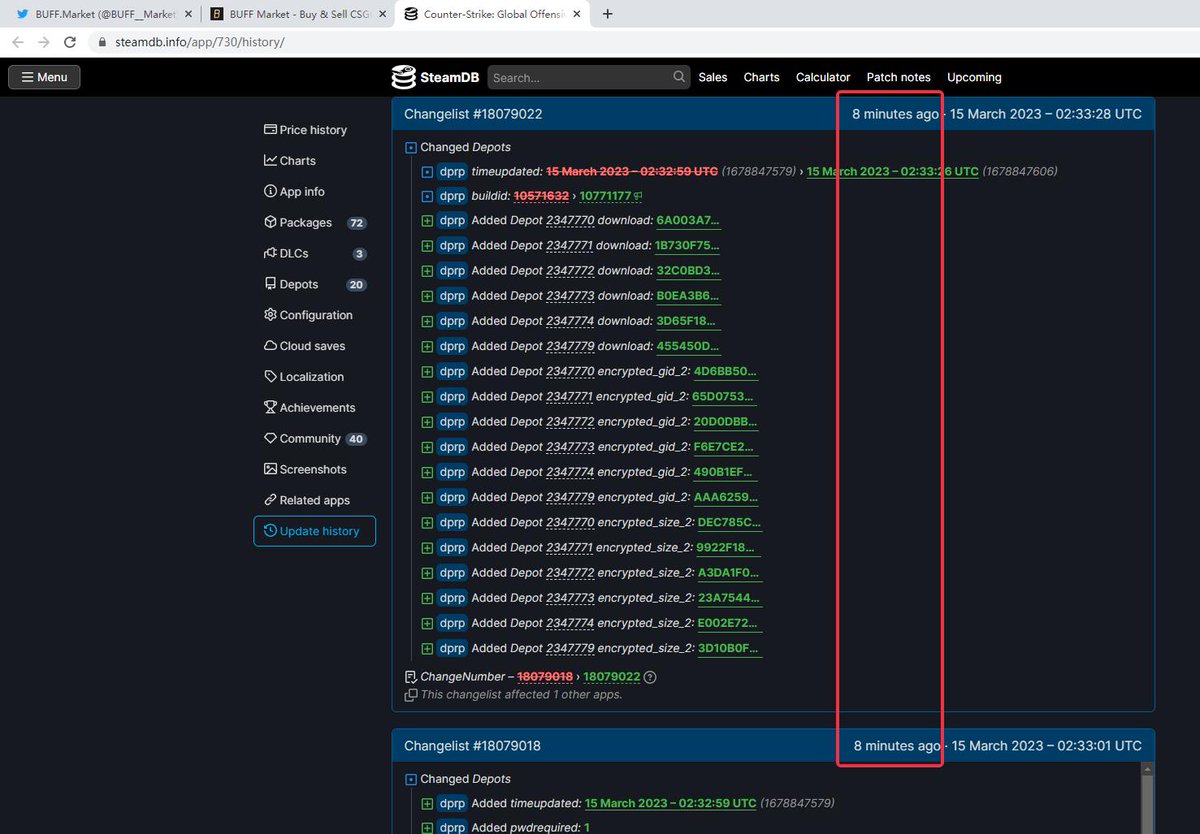Collapse Changed Depots in changelist #18079022

click(411, 148)
